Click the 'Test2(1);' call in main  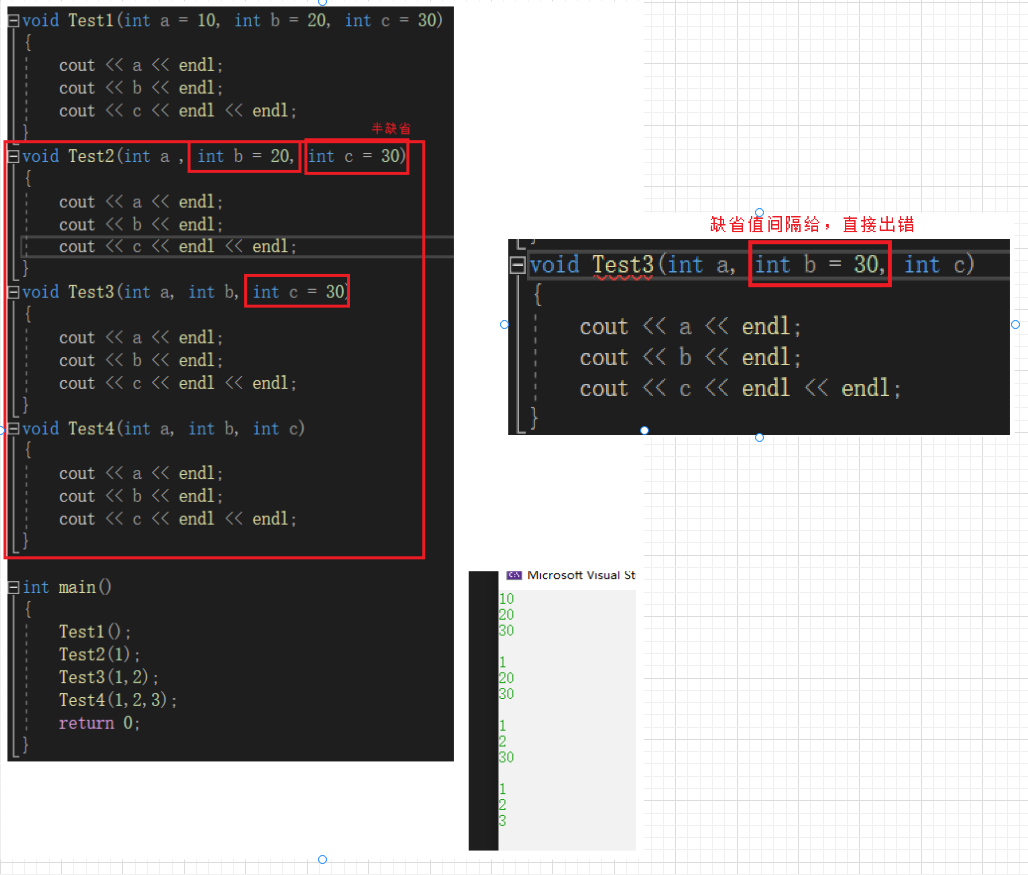(x=100, y=655)
